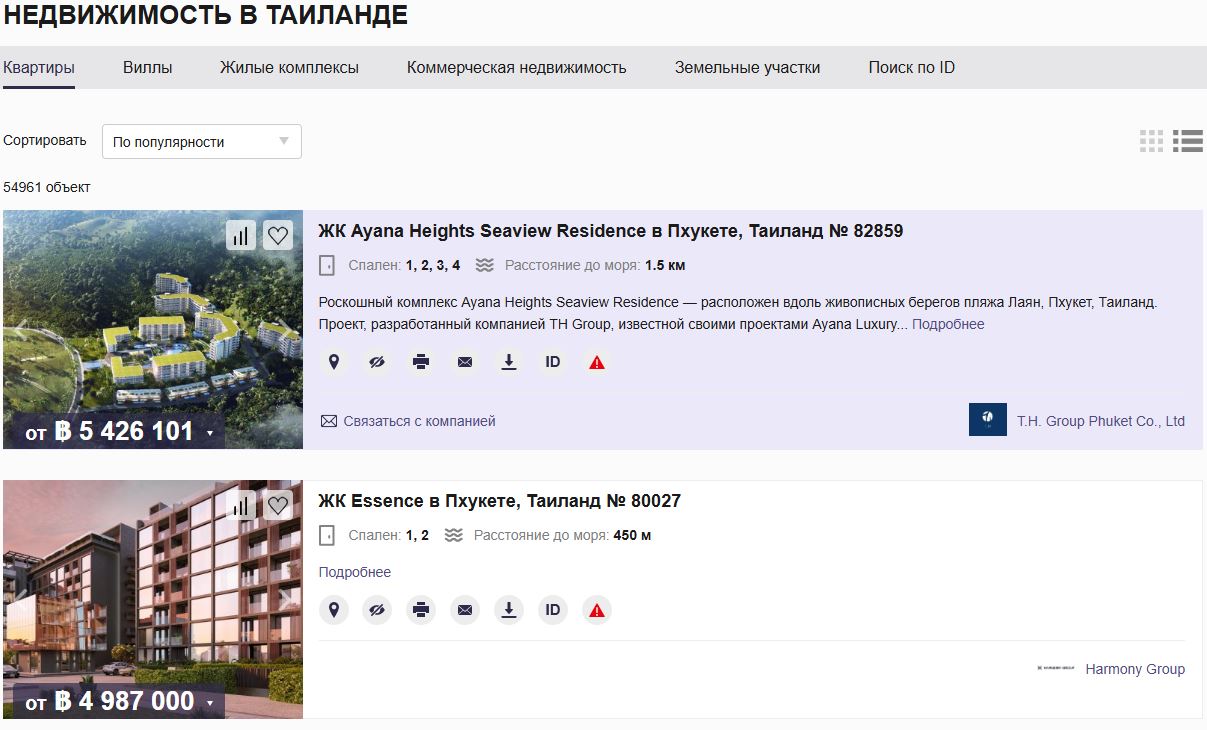Email the Ayana Heights listing
Viewport: 1207px width, 730px height.
(465, 362)
